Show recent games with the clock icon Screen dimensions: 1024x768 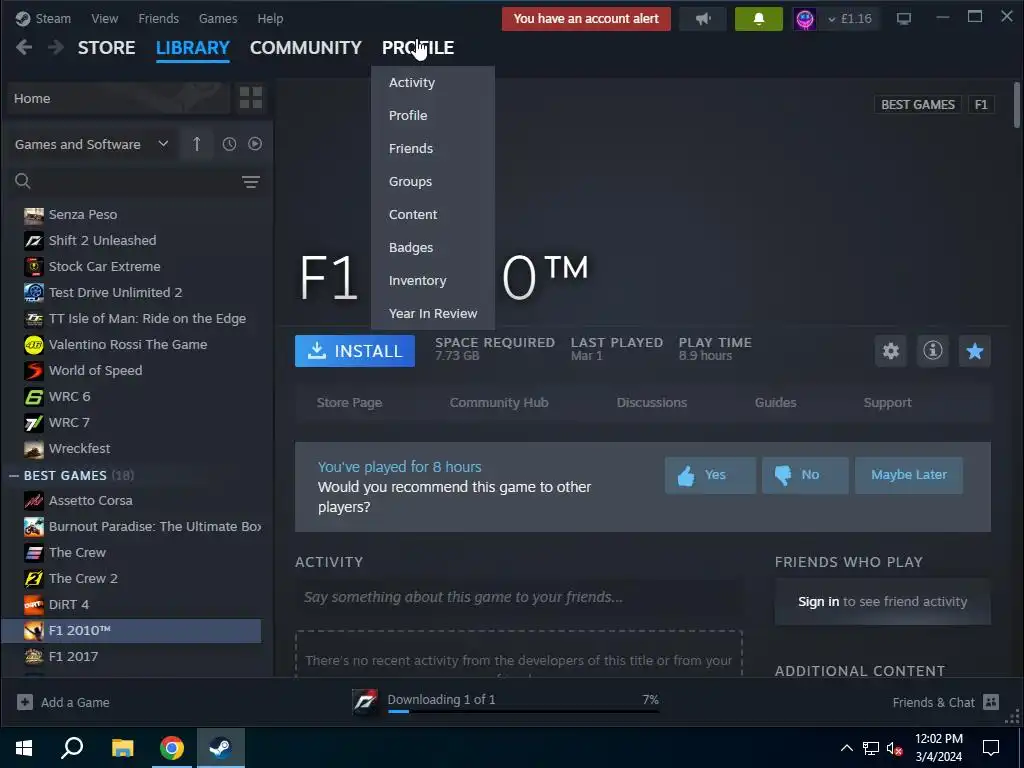click(x=229, y=144)
